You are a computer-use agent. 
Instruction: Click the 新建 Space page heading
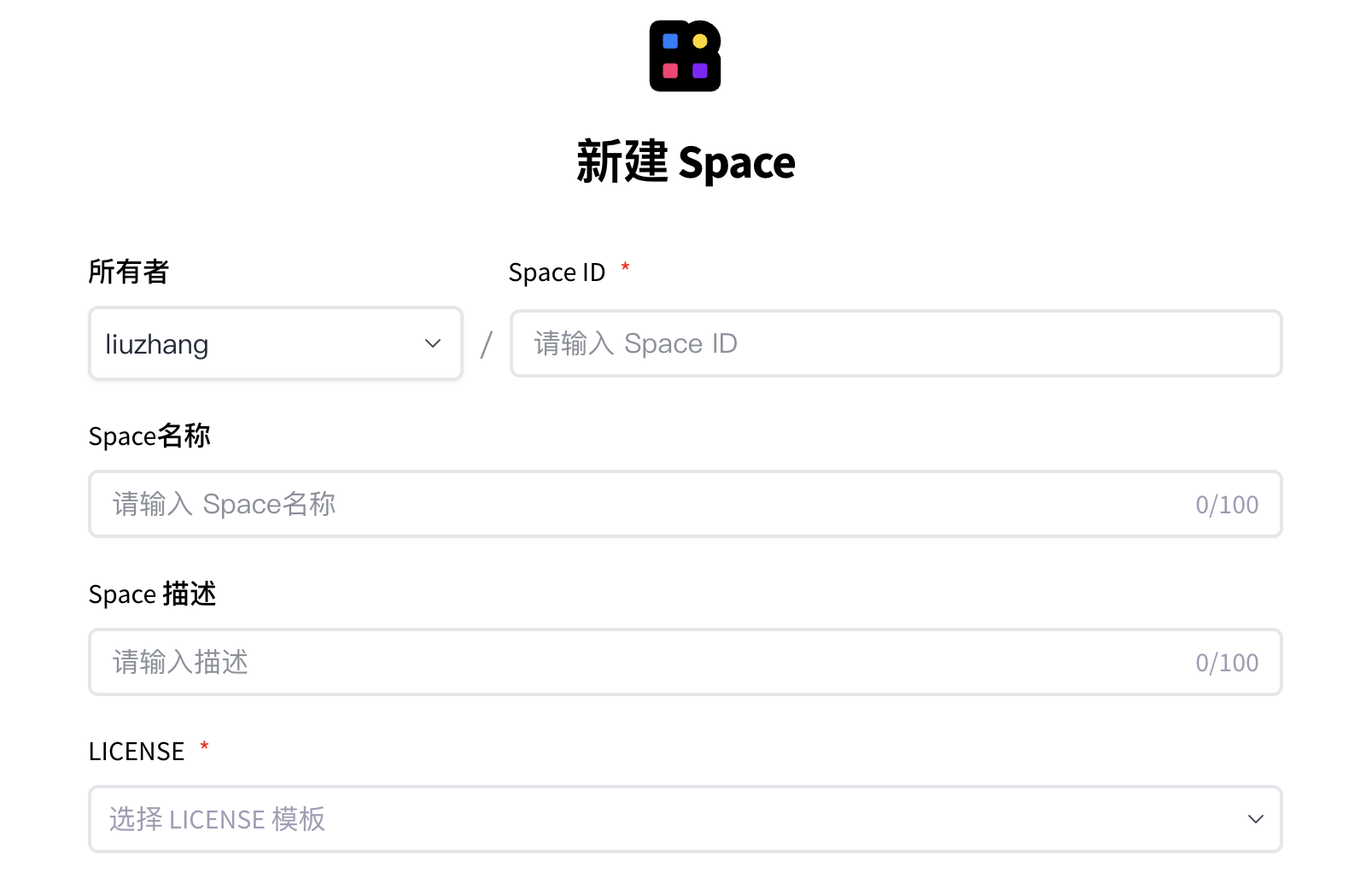(686, 161)
